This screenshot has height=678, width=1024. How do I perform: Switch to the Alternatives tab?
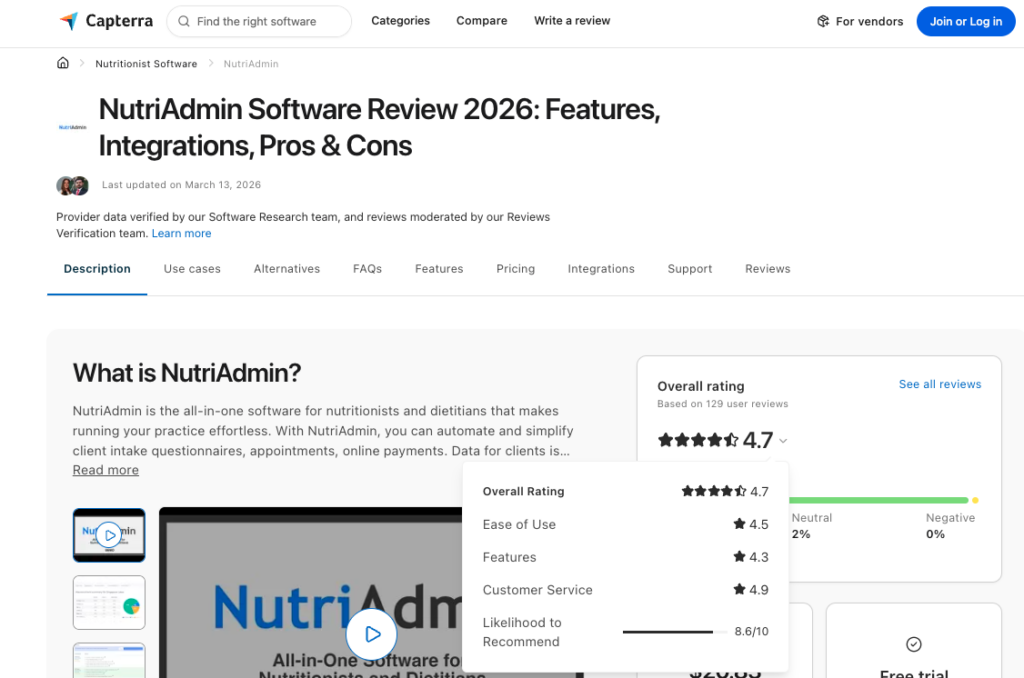[287, 268]
